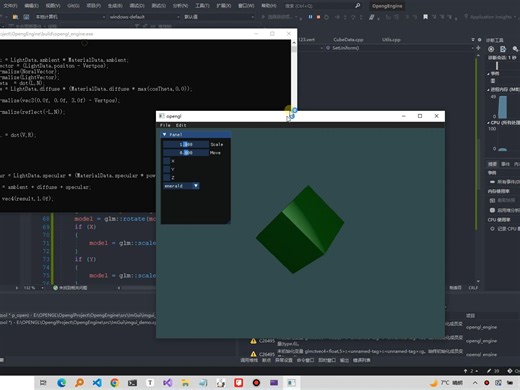The width and height of the screenshot is (520, 390).
Task: Click the last tab in the bottom debug tab strip
Action: click(362, 360)
